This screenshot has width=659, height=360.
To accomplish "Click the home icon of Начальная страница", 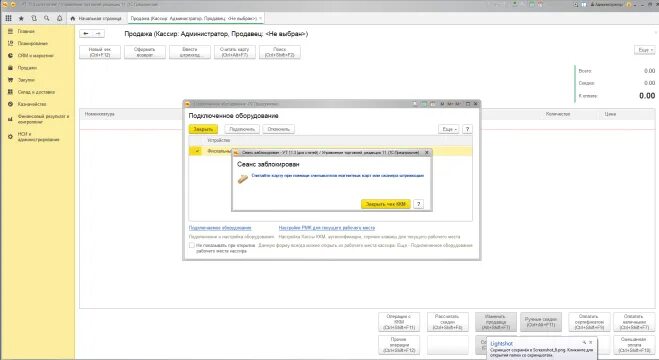I will pyautogui.click(x=73, y=18).
